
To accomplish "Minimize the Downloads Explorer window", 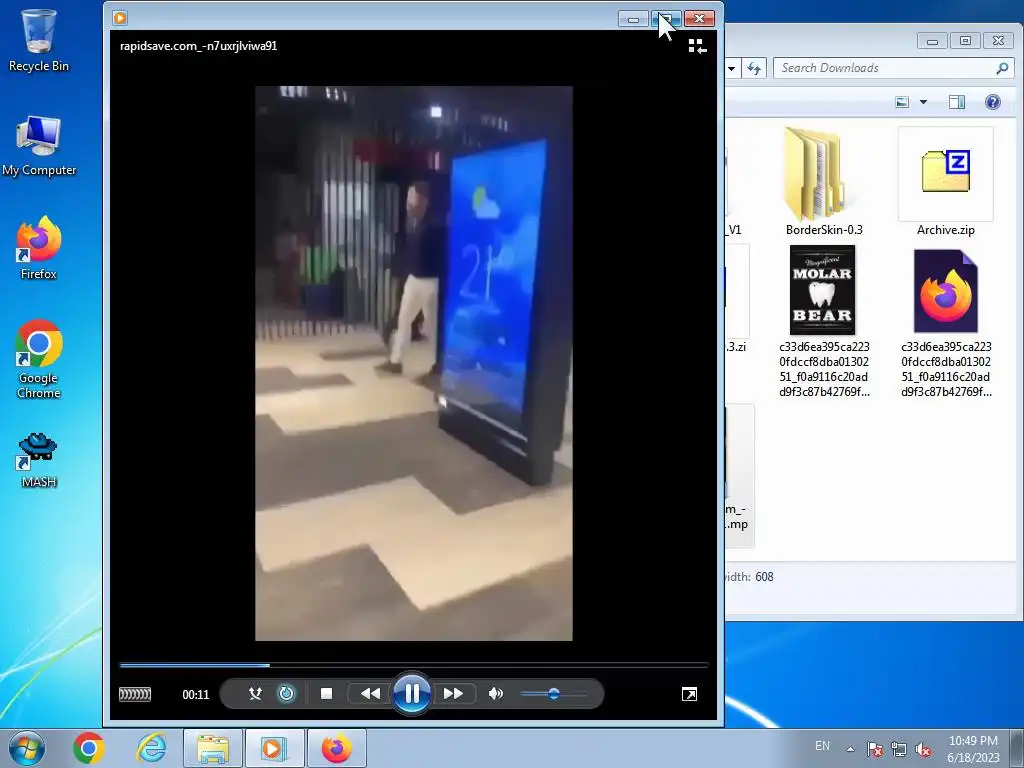I will (x=932, y=41).
